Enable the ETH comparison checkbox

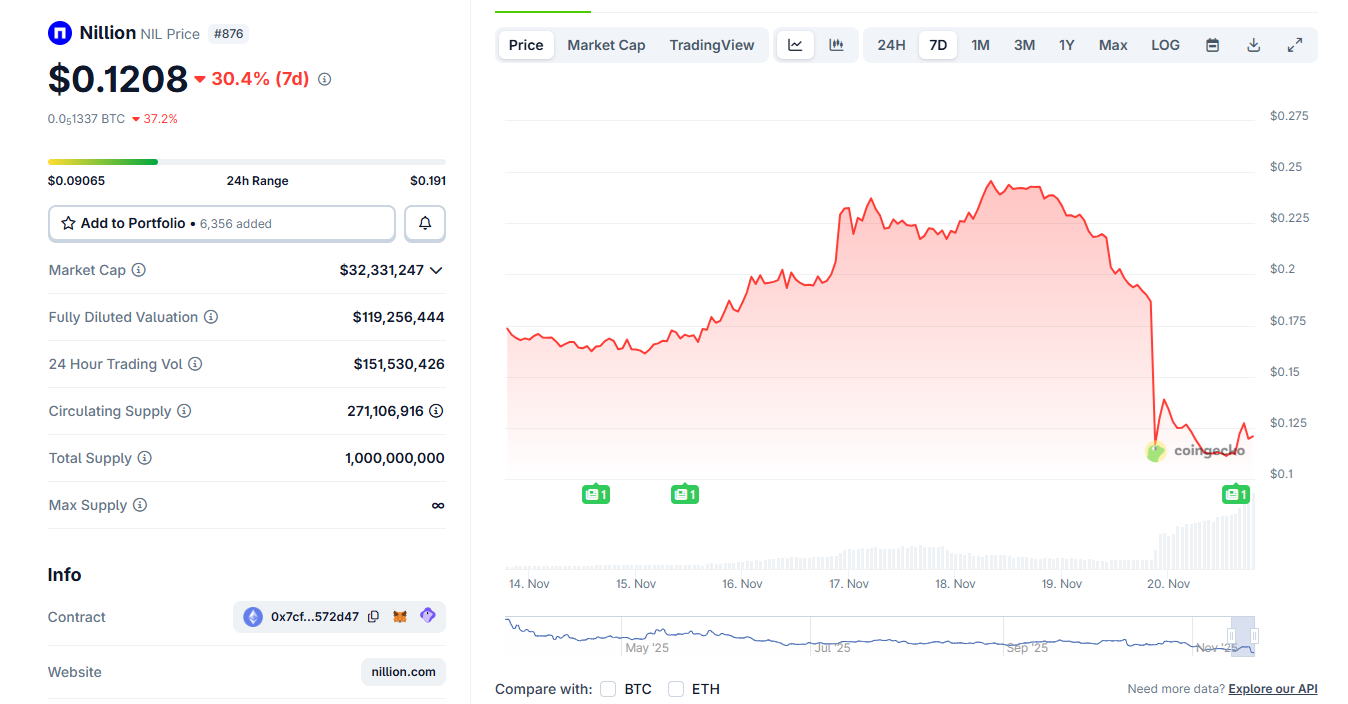pyautogui.click(x=673, y=689)
